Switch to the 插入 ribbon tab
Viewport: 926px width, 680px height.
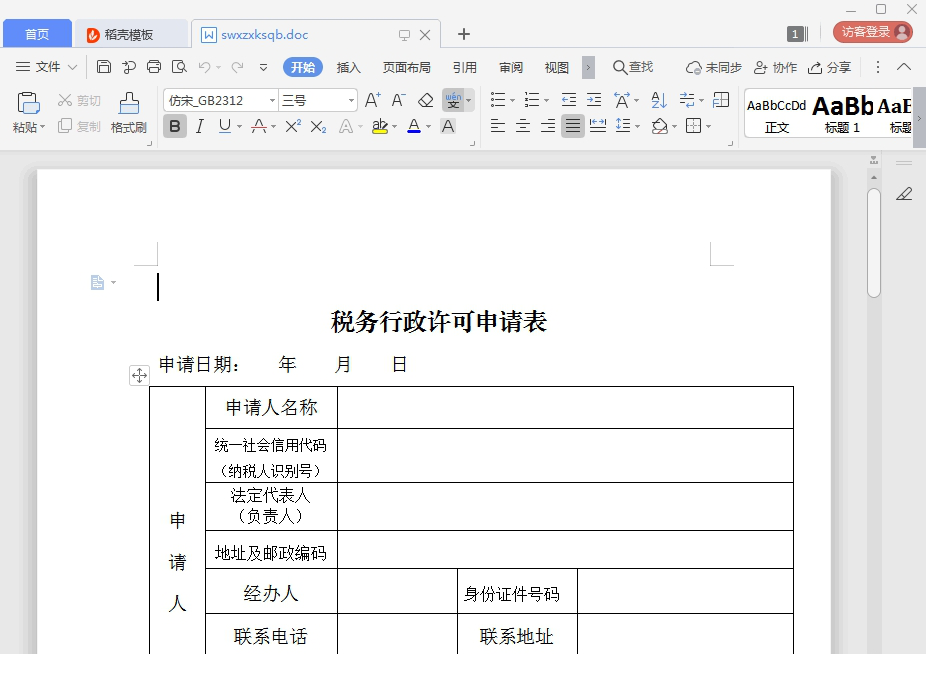point(349,67)
